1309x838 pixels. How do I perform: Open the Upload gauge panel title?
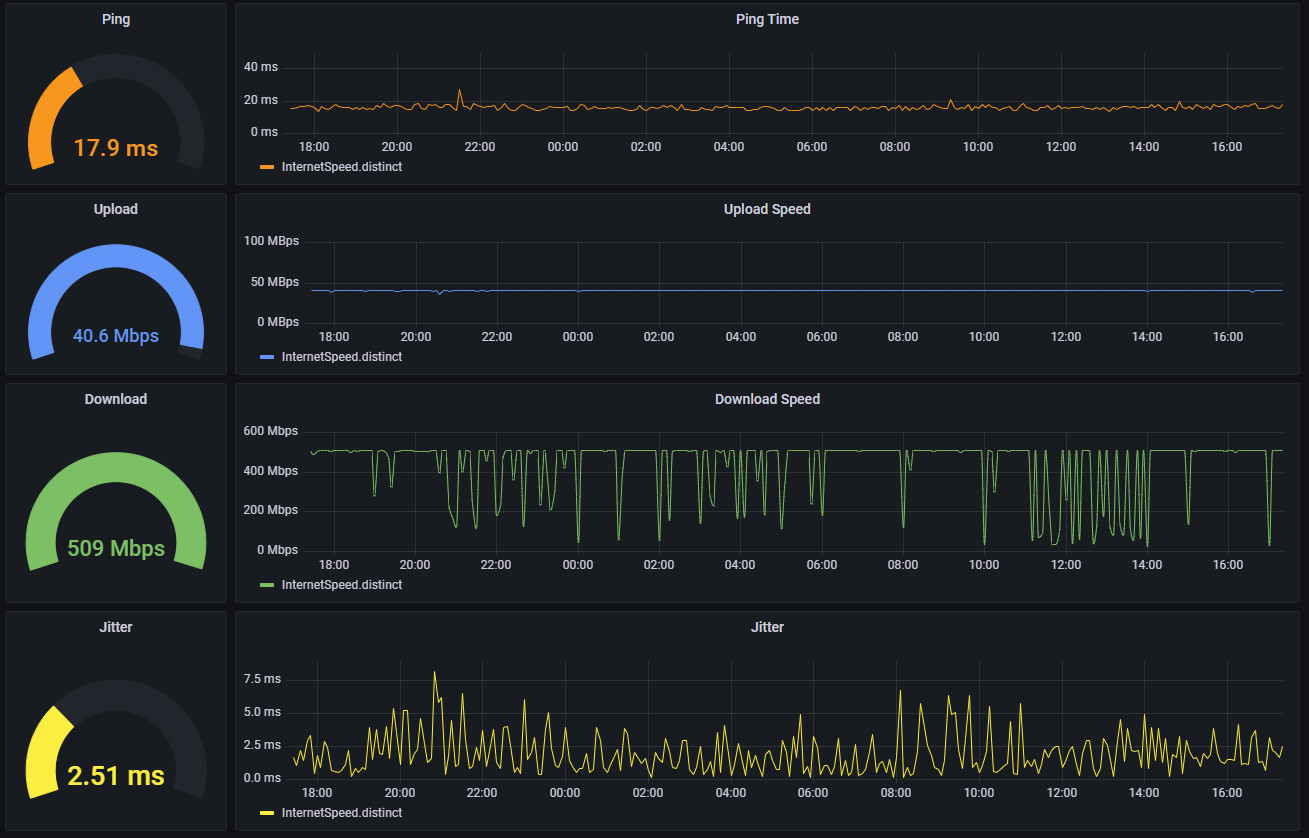[116, 209]
